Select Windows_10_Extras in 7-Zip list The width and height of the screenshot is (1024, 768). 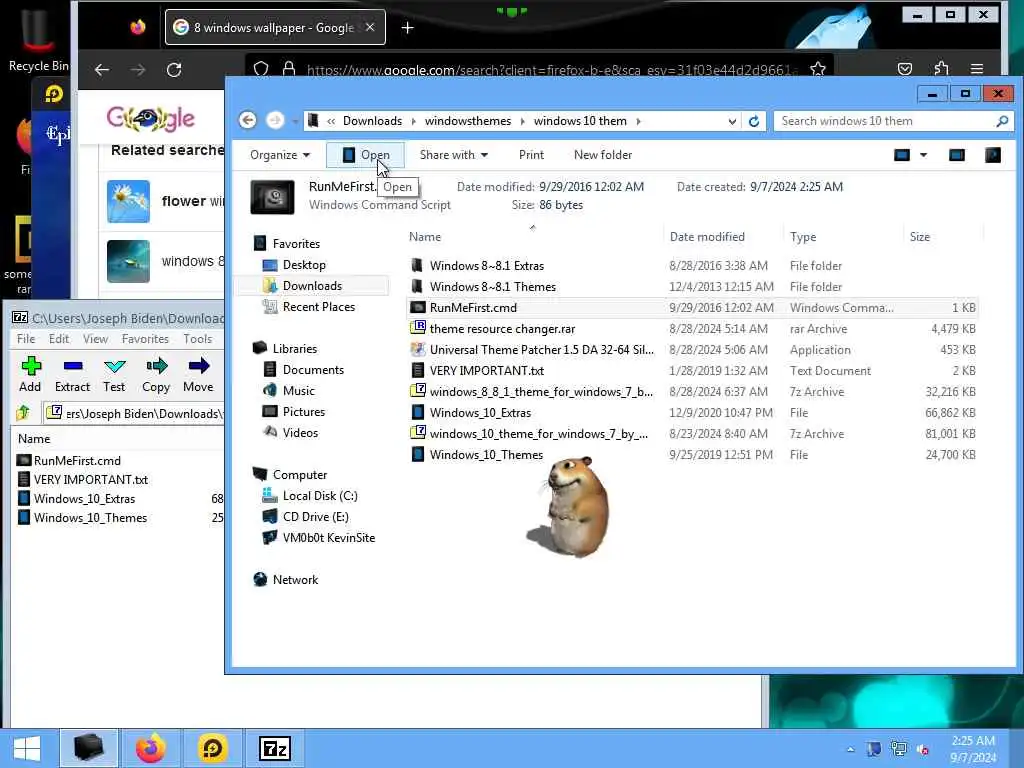coord(84,498)
